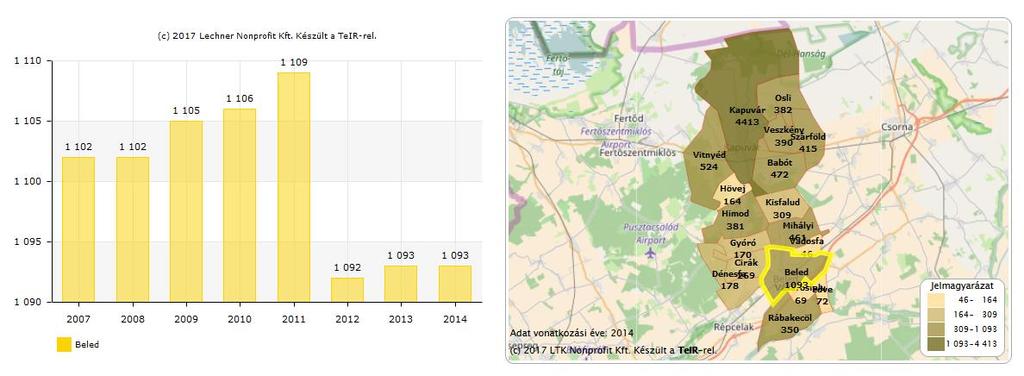The width and height of the screenshot is (1024, 376).
Task: Click the 1 110 y-axis label
Action: [x=27, y=61]
